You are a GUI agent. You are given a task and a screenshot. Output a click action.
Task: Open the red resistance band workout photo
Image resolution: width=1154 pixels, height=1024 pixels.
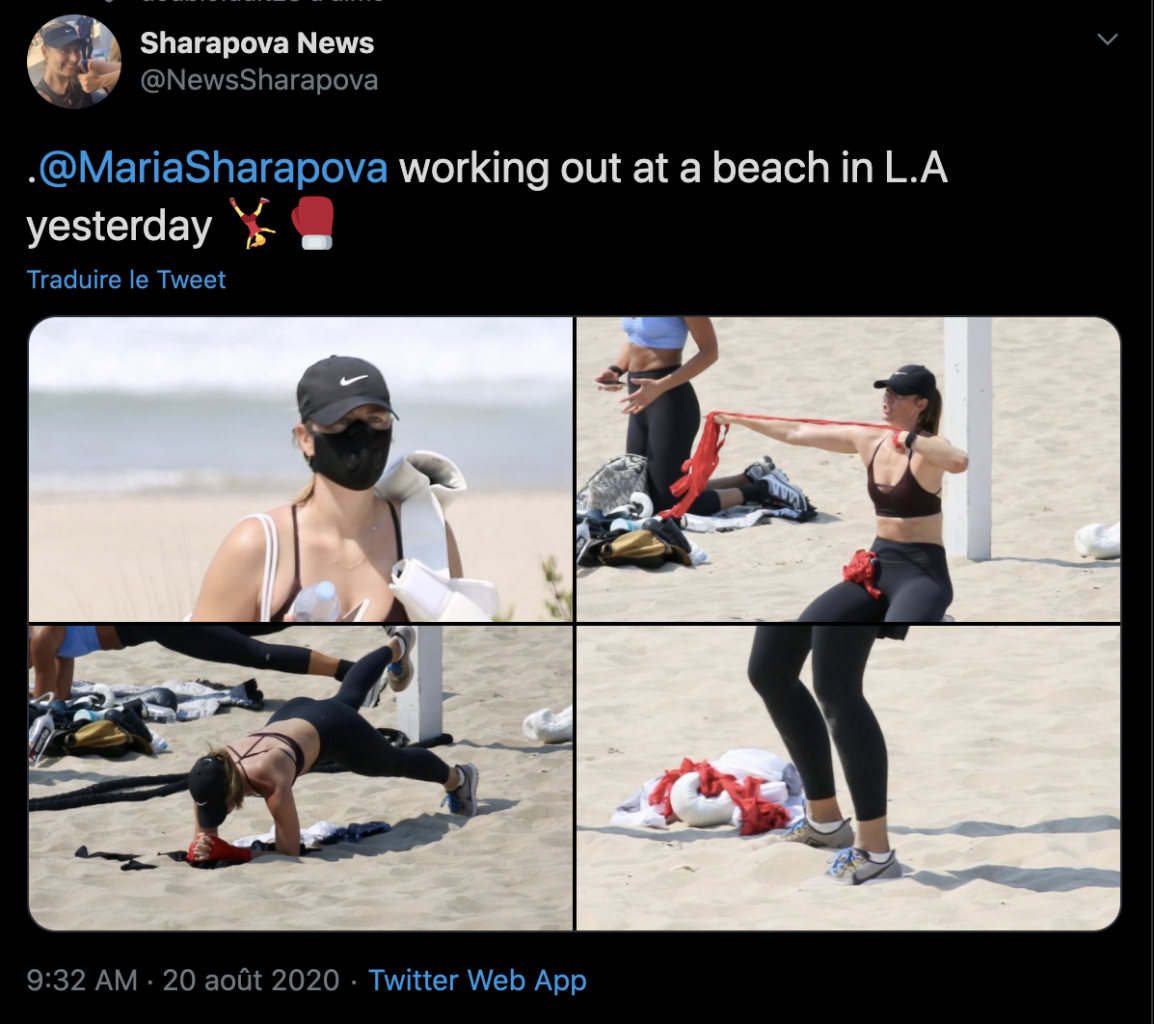(848, 470)
